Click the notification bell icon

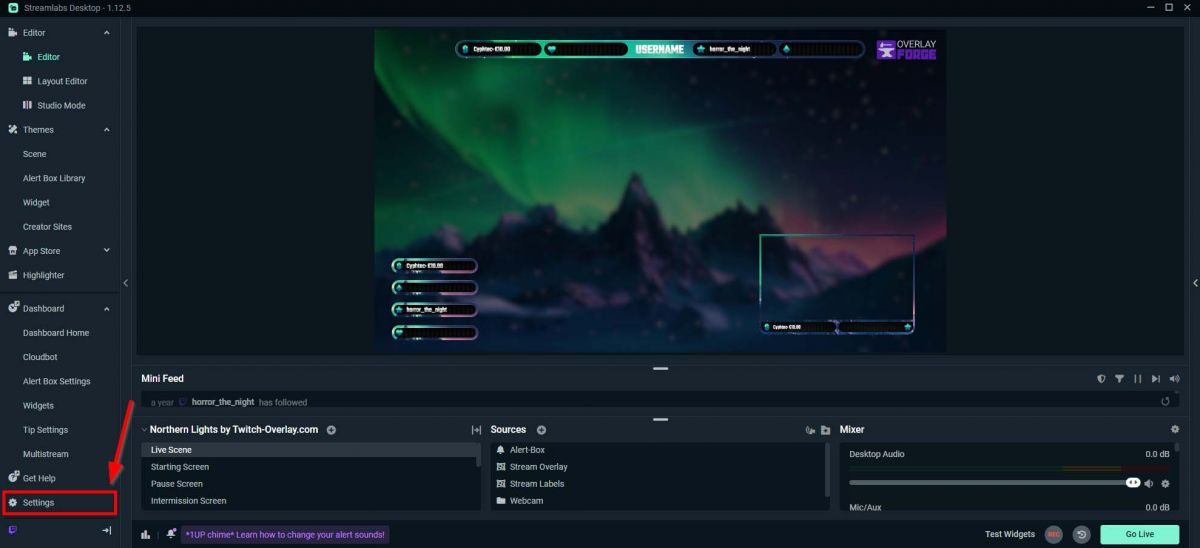click(172, 534)
